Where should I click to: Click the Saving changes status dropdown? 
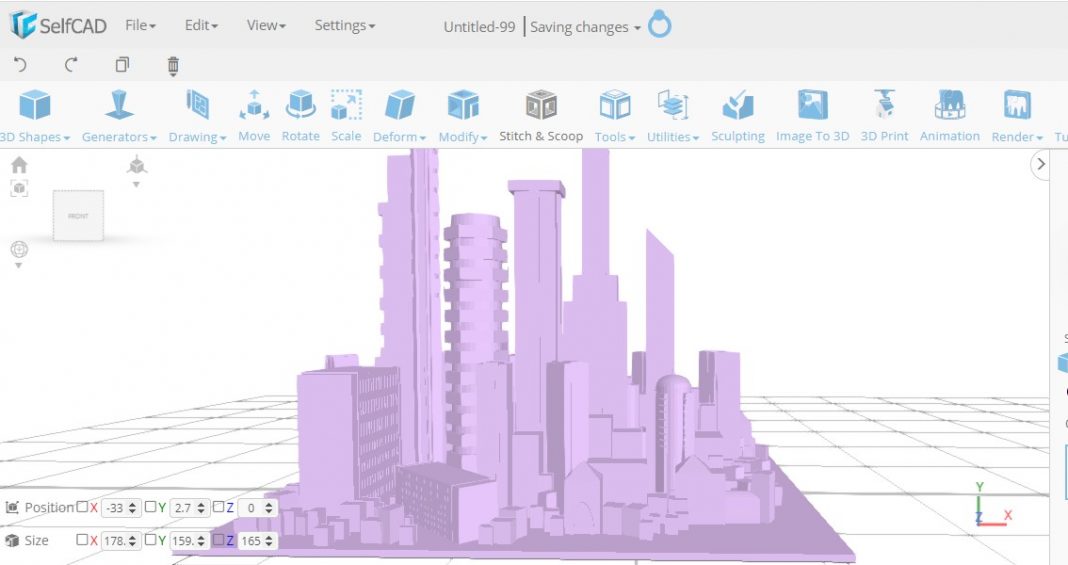(x=585, y=27)
